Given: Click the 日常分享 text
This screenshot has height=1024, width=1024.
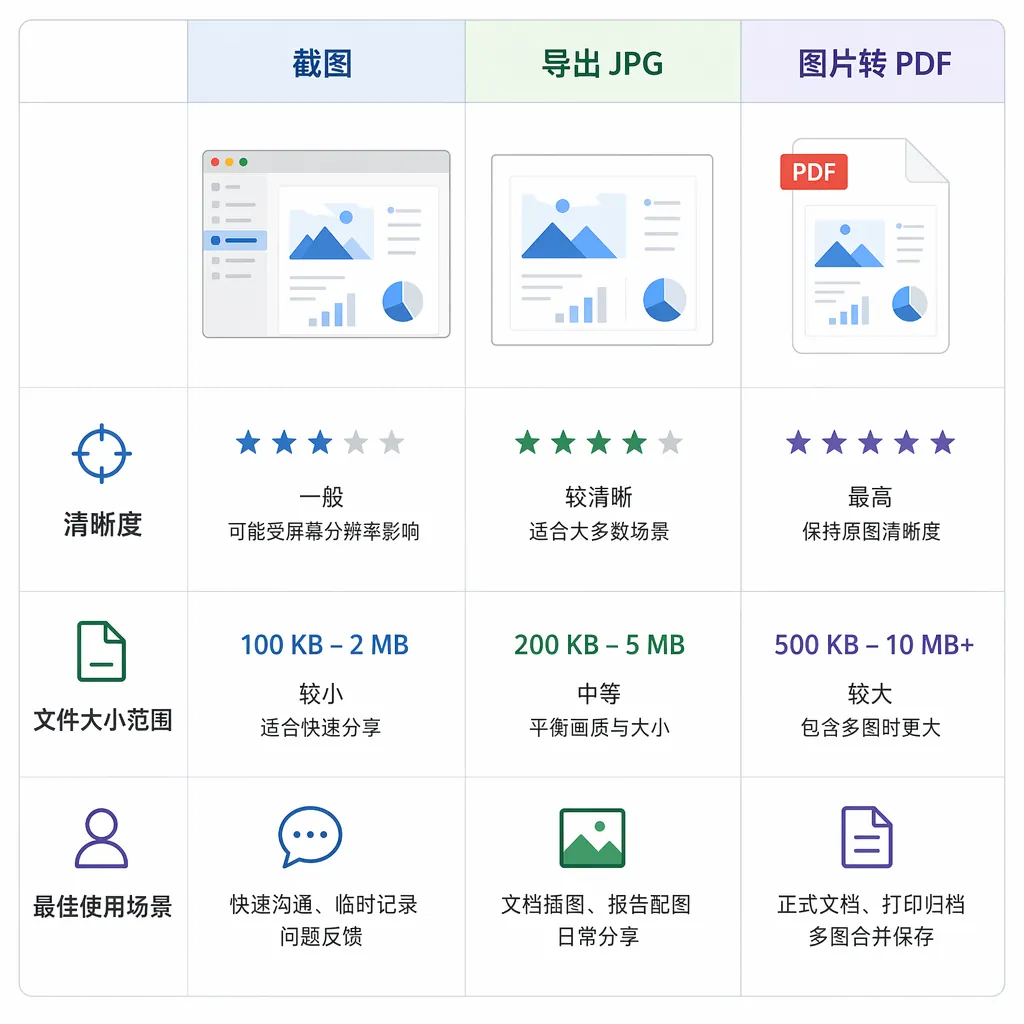Looking at the screenshot, I should point(598,936).
